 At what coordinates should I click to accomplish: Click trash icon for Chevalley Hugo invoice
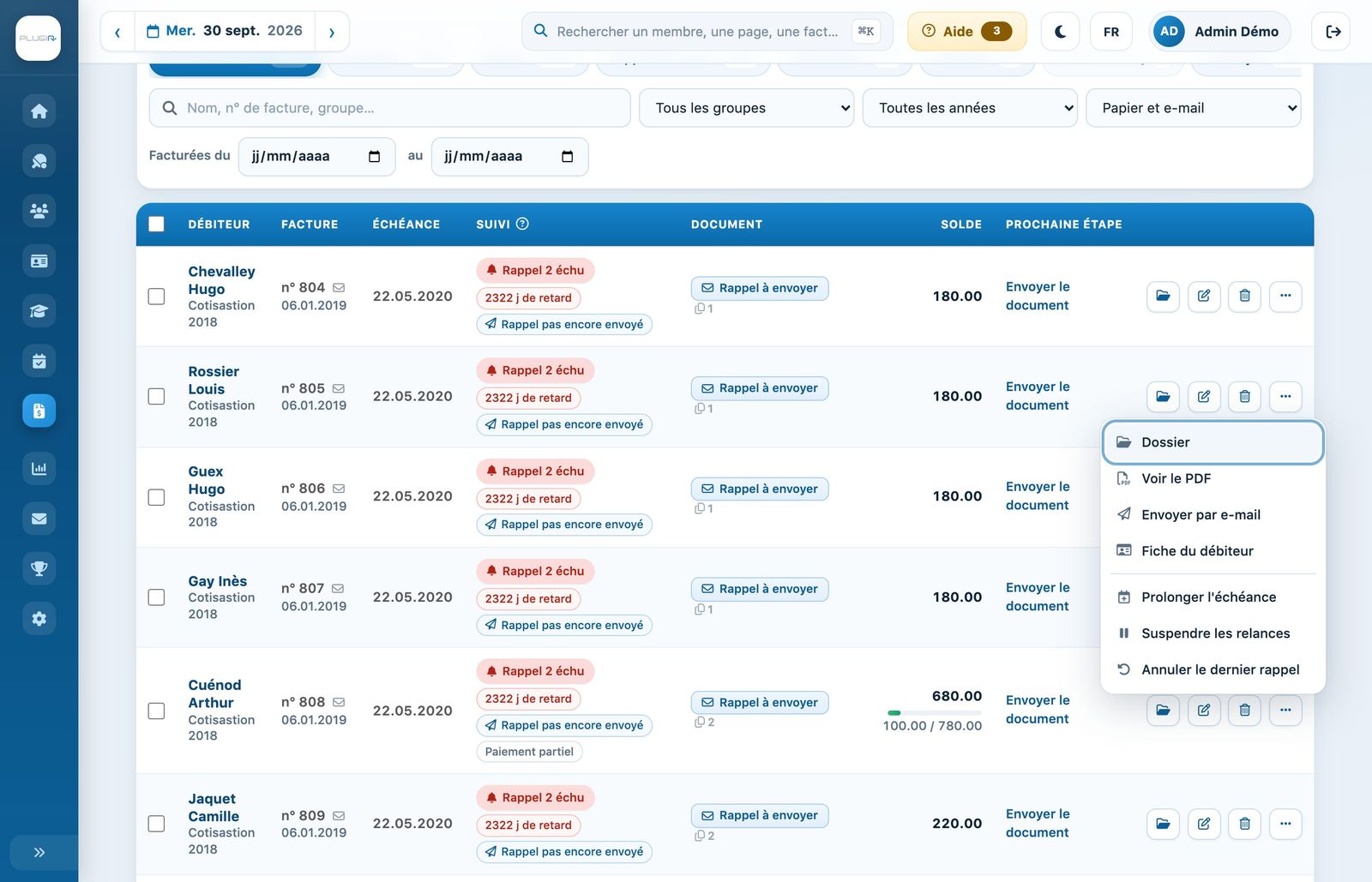(x=1244, y=296)
